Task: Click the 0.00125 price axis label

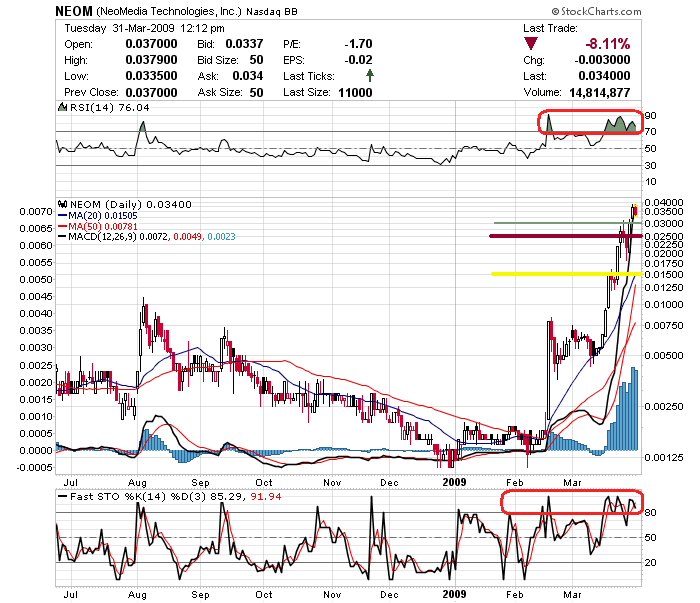Action: point(664,457)
